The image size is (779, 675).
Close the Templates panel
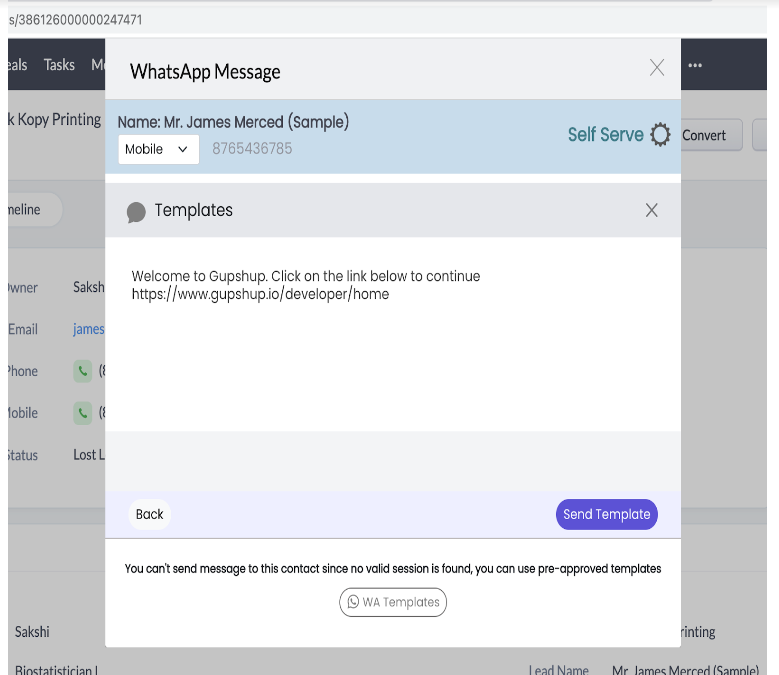click(x=651, y=210)
